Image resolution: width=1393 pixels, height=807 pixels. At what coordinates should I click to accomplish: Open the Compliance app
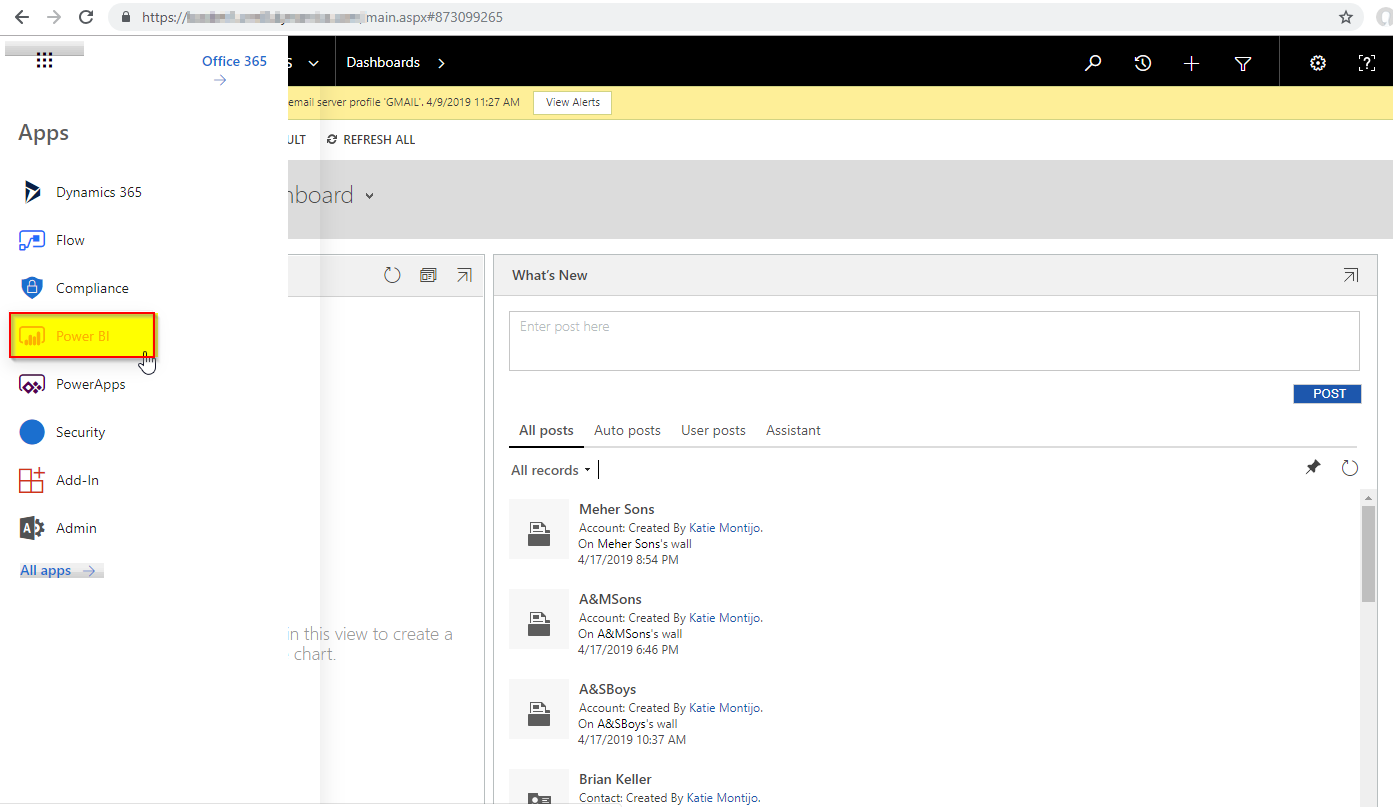[75, 288]
